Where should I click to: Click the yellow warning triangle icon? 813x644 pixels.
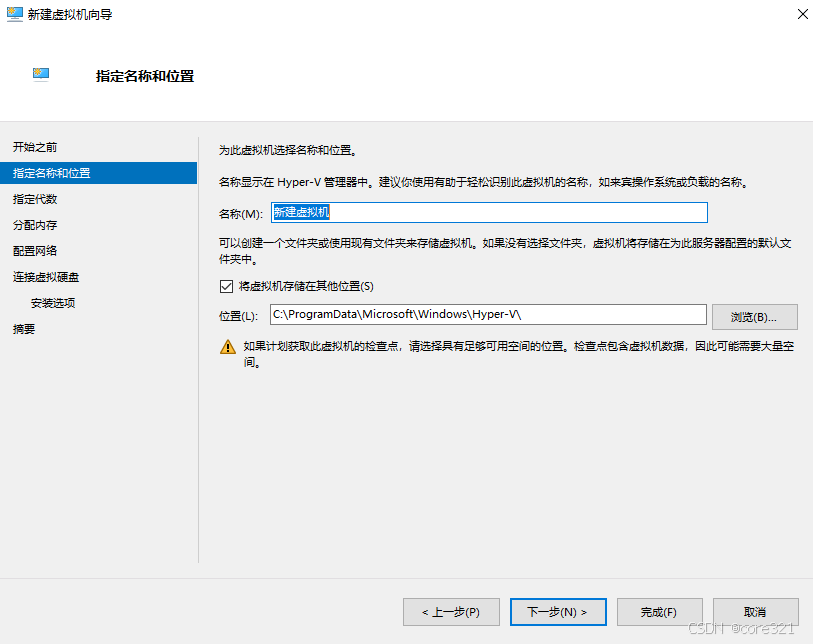228,347
